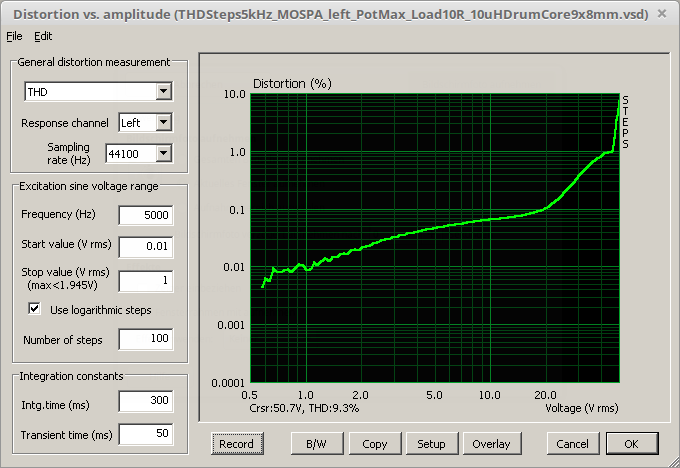The image size is (680, 468).
Task: Click the Stop value input field
Action: (x=145, y=281)
